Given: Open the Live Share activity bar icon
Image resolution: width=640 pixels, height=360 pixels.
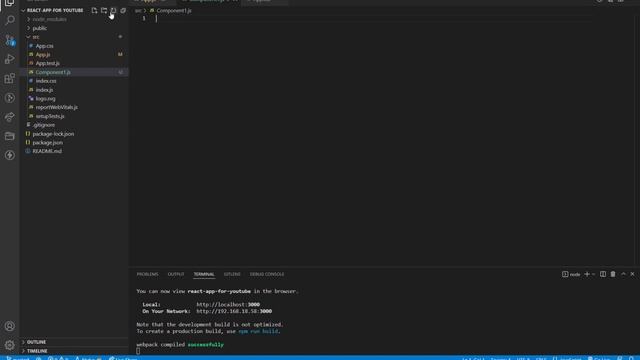Looking at the screenshot, I should coord(10,117).
